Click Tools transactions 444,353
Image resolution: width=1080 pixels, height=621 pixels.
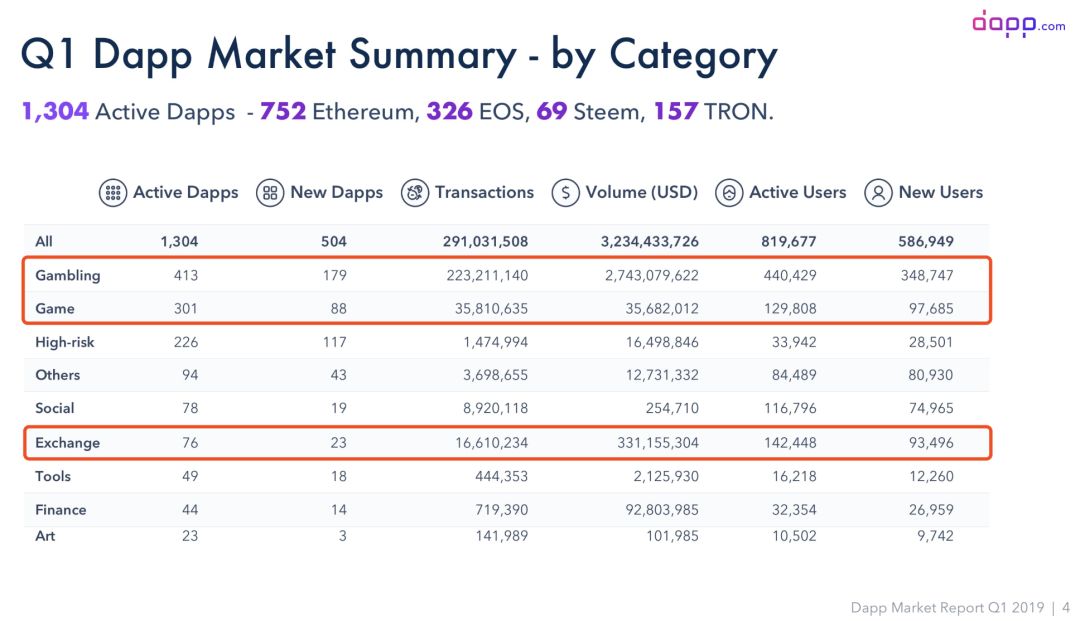coord(501,476)
